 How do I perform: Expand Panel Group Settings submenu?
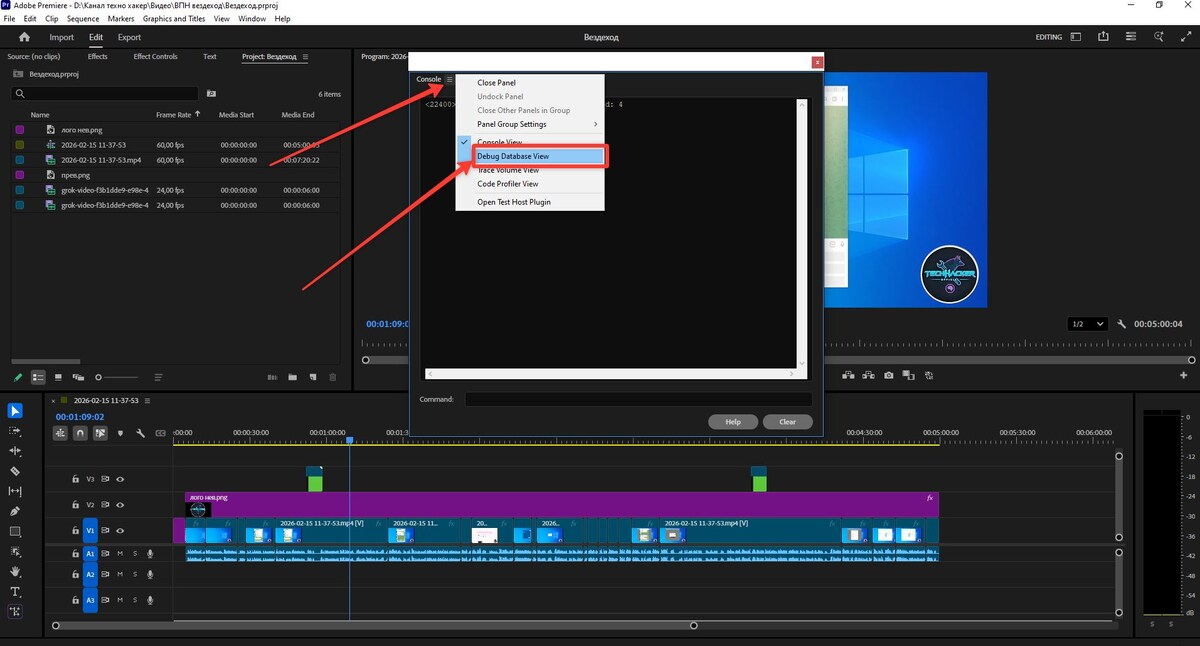pyautogui.click(x=530, y=124)
